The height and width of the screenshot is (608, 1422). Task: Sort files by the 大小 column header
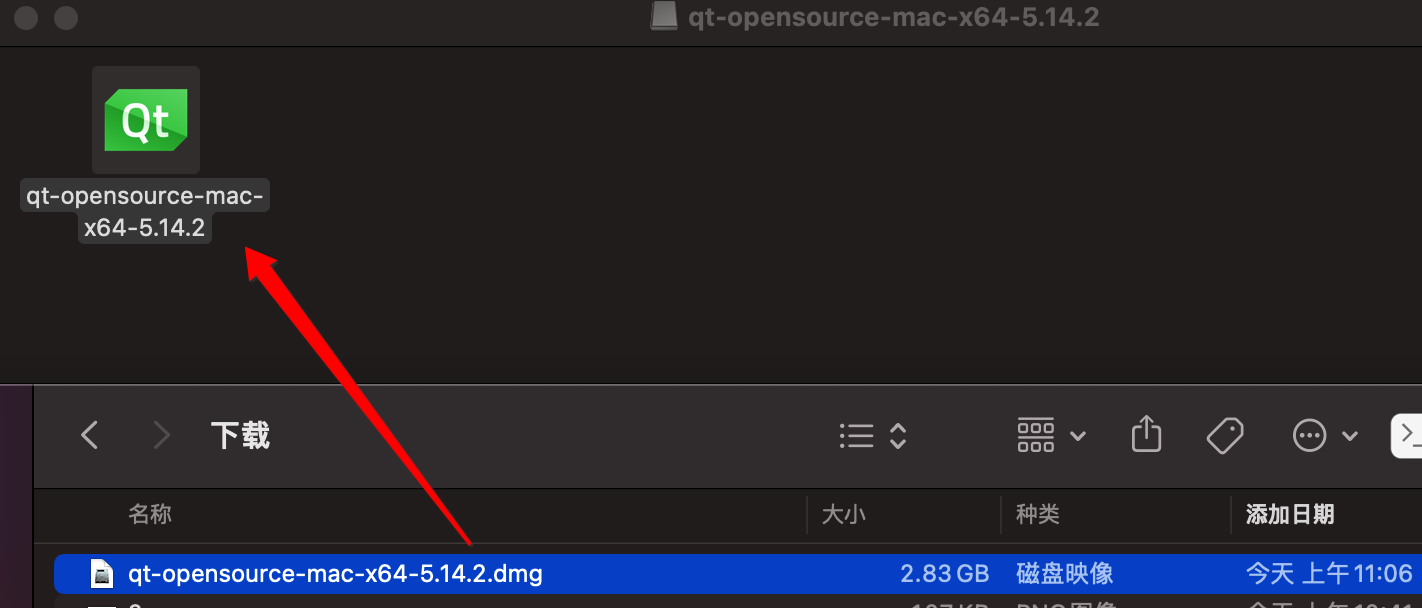coord(845,513)
